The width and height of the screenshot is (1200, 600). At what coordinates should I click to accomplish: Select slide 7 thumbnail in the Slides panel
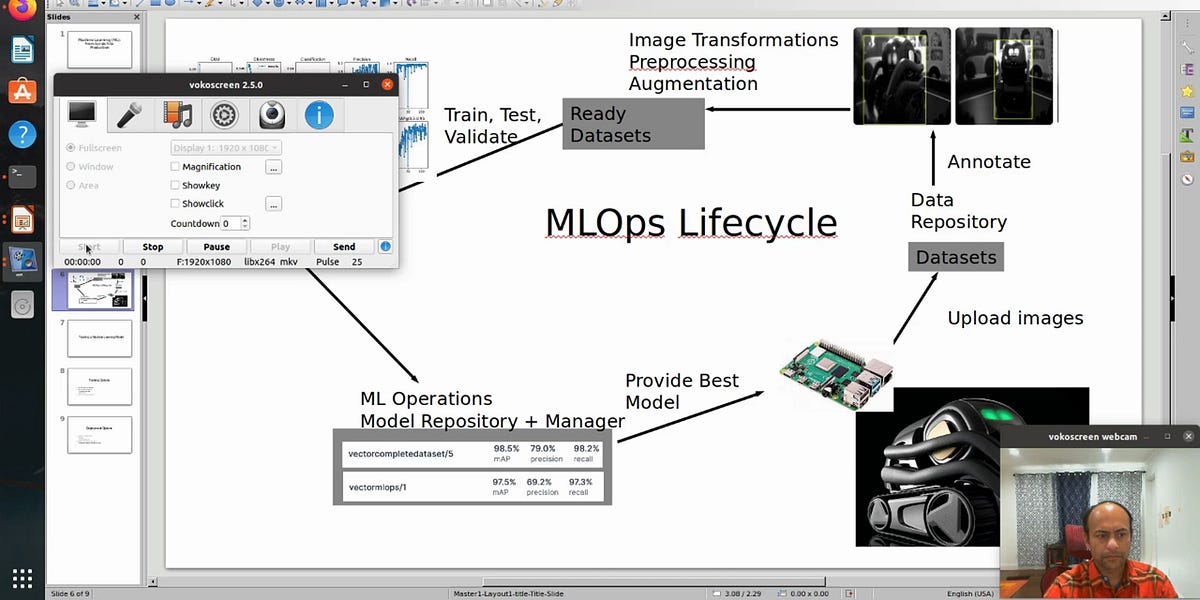click(x=99, y=337)
